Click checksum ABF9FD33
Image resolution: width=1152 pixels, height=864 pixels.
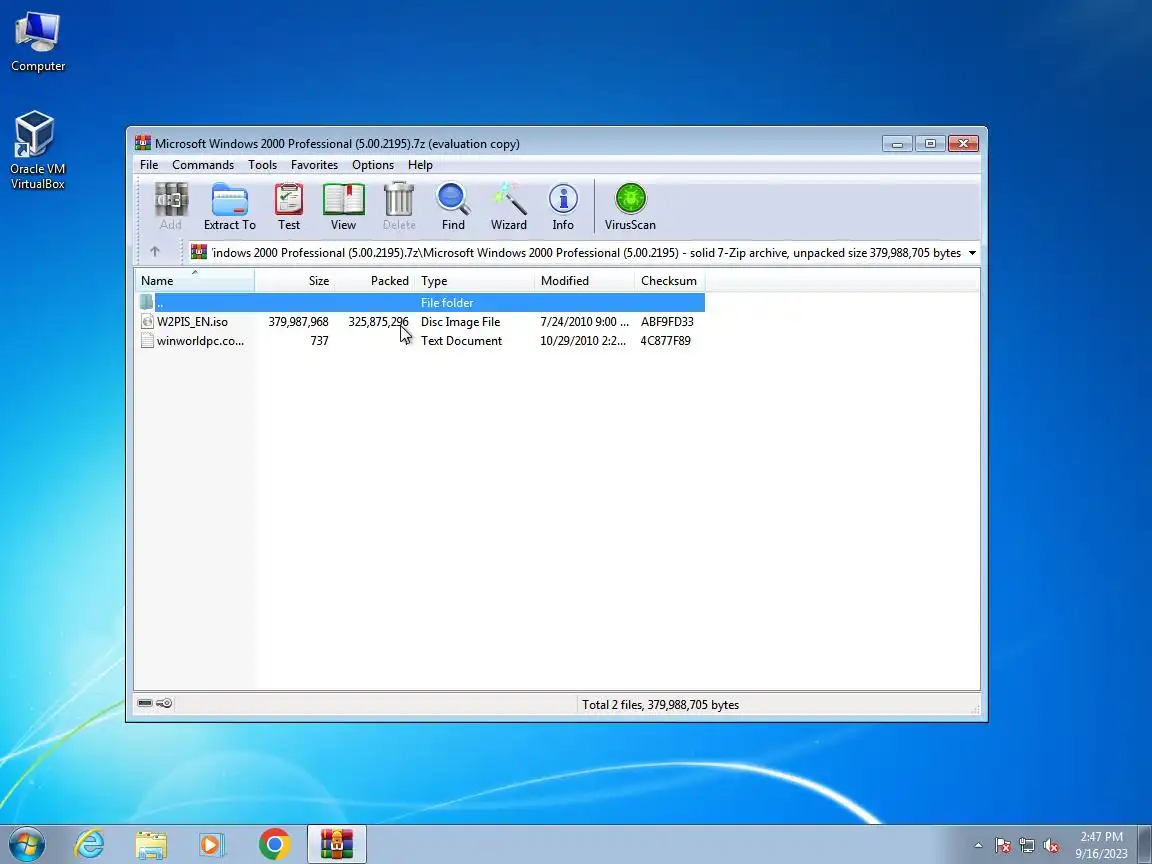[x=667, y=322]
